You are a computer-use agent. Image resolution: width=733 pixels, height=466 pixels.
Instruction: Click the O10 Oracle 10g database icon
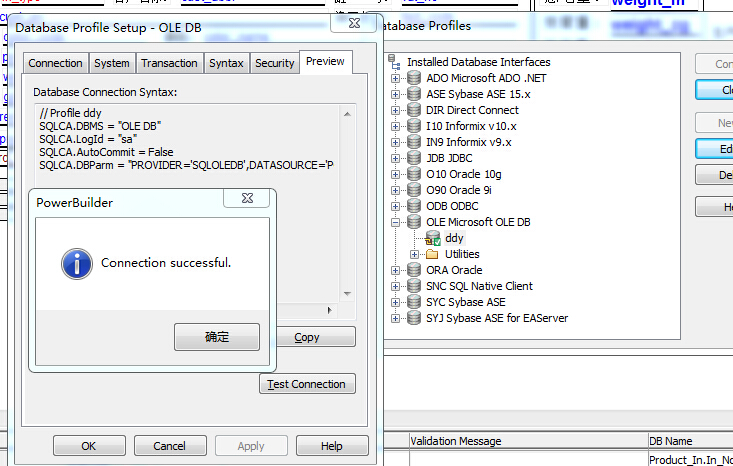tap(414, 174)
